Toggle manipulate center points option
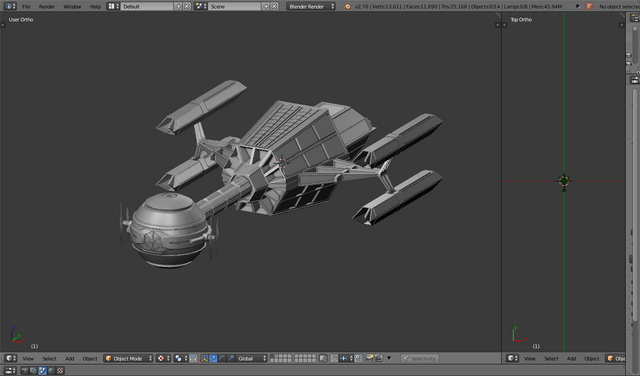Viewport: 640px width, 376px height. coord(193,358)
